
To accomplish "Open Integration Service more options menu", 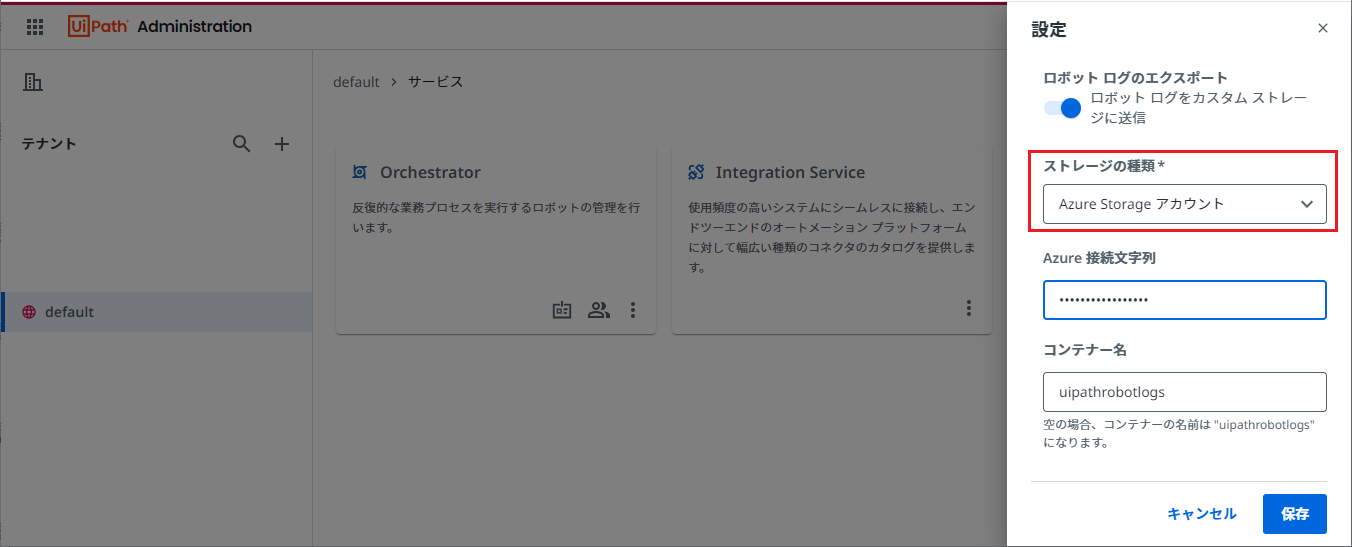I will [x=969, y=308].
